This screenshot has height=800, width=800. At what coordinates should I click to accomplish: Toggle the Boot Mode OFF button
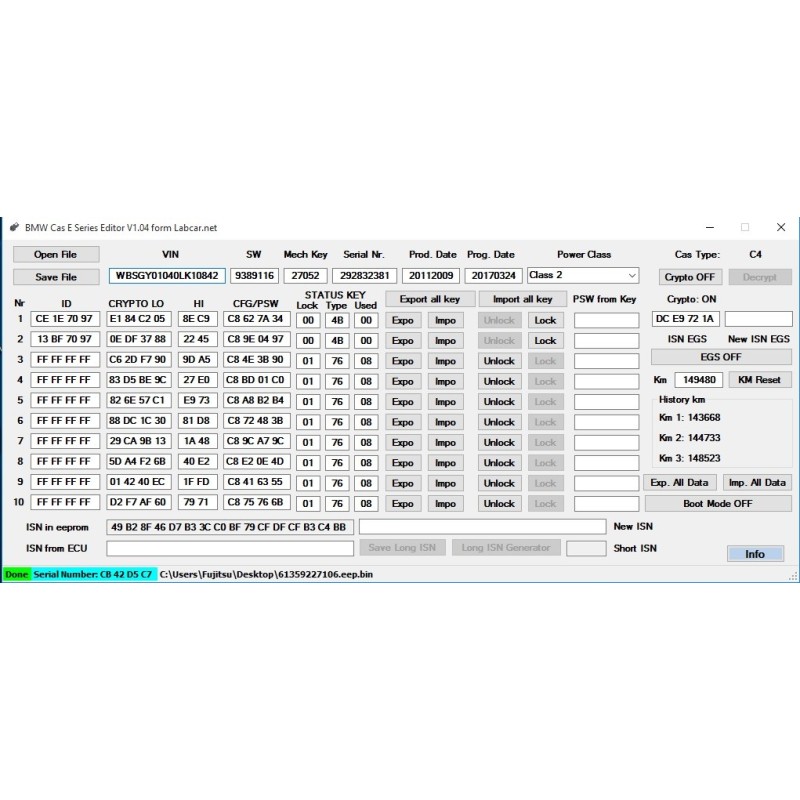pos(718,504)
